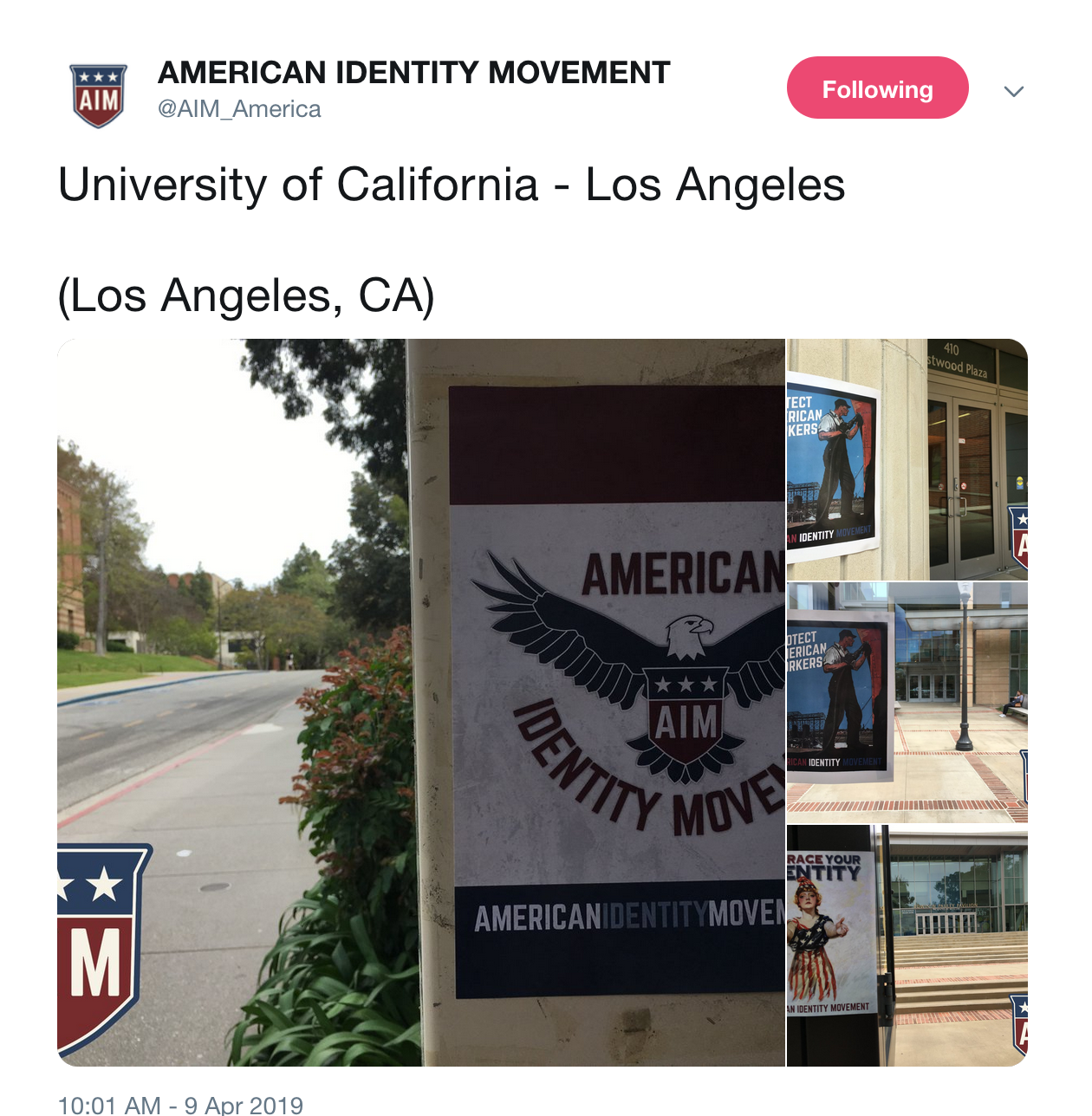The image size is (1092, 1116).
Task: Open the Embrace Your Identity poster photo
Action: coord(907,946)
